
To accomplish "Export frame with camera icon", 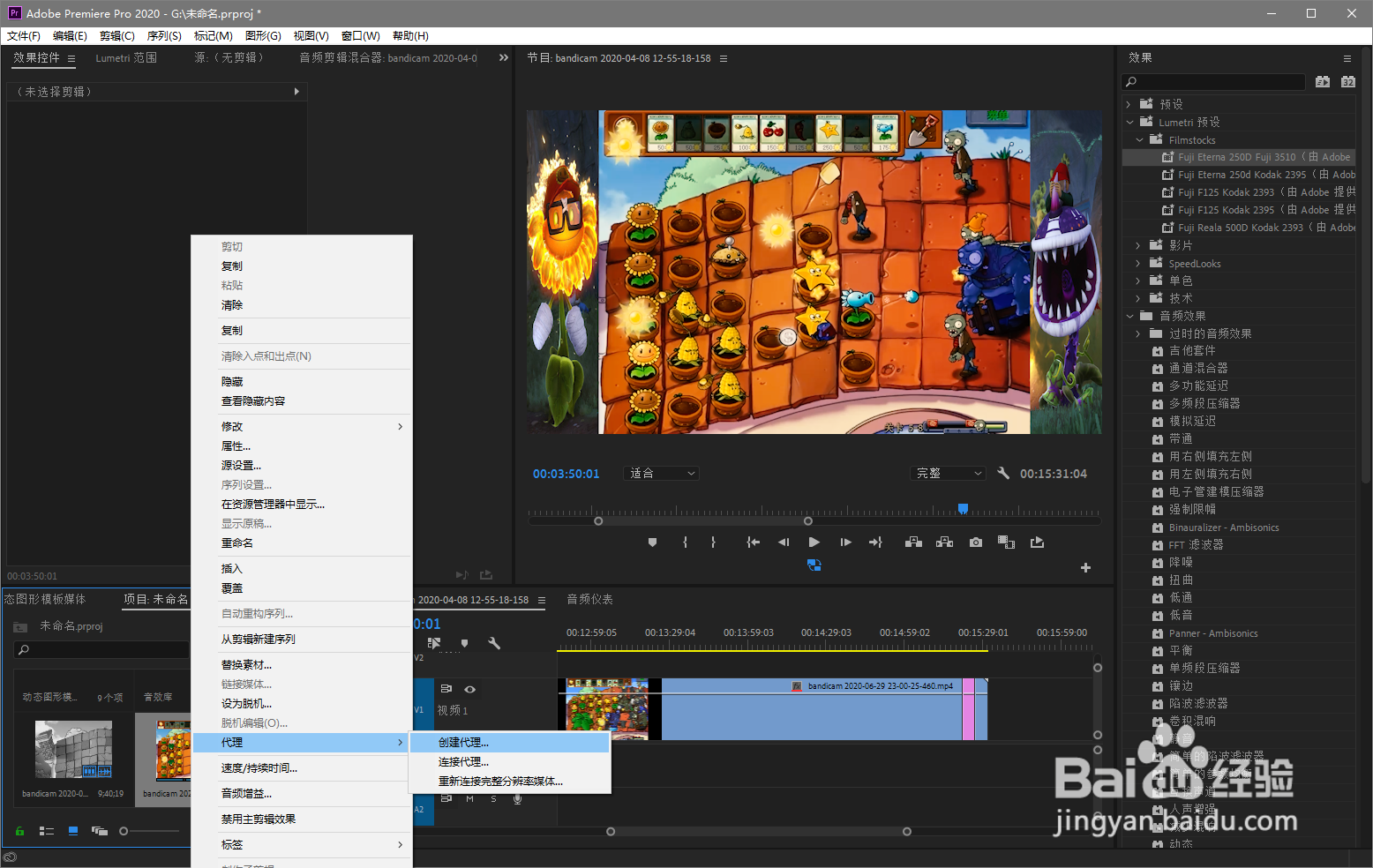I will pyautogui.click(x=975, y=542).
